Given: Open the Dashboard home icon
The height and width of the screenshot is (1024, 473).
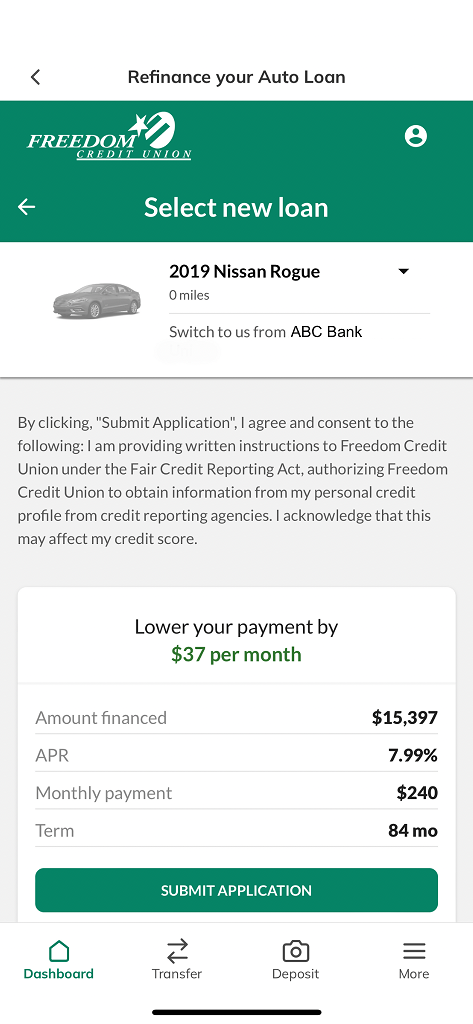Looking at the screenshot, I should 59,950.
